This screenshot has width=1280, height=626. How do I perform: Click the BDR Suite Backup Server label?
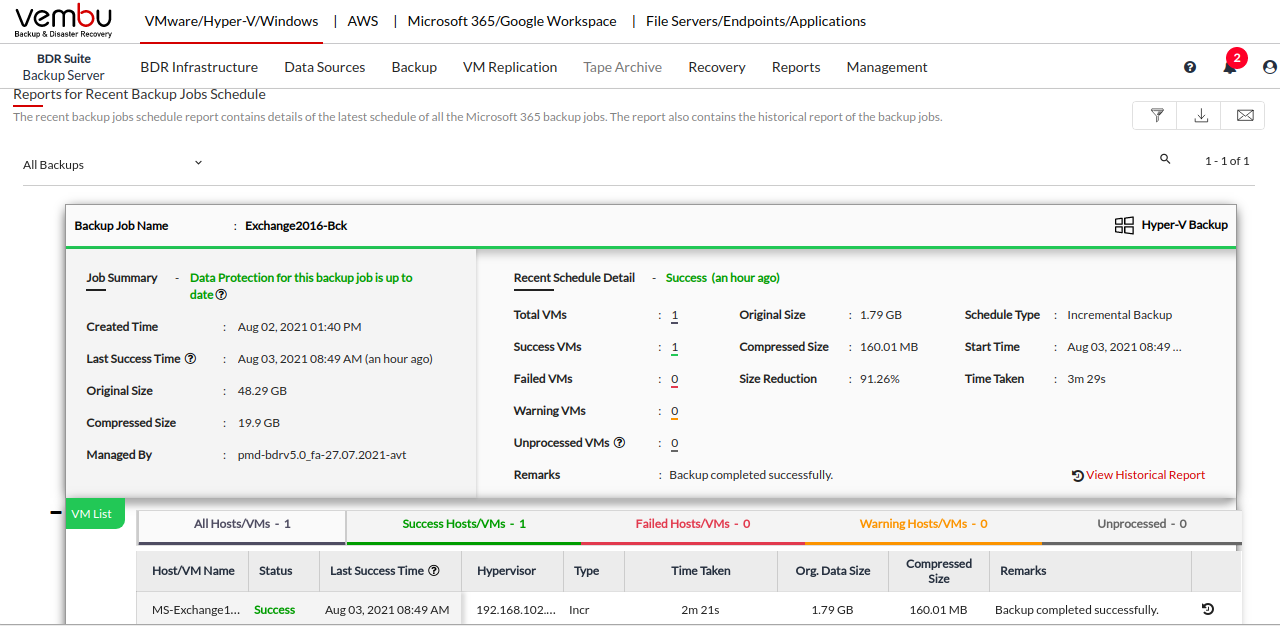click(64, 67)
